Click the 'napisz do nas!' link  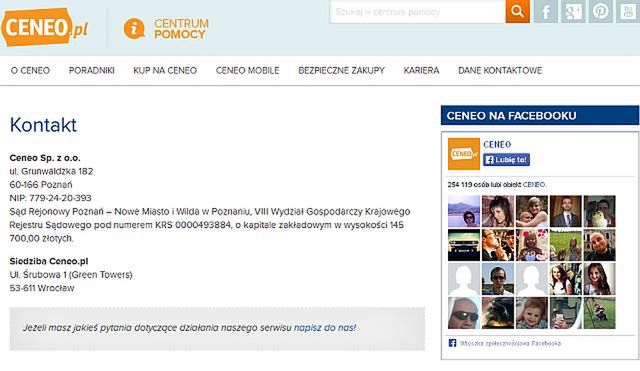pos(325,328)
